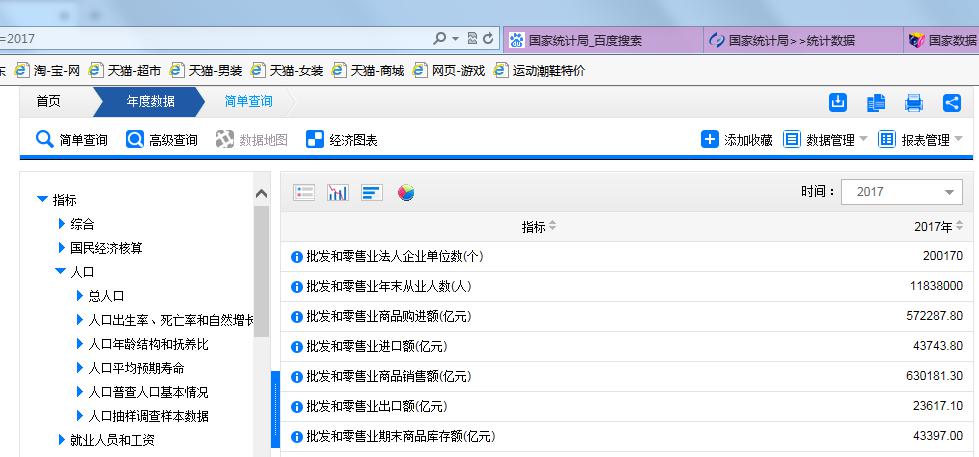Screen dimensions: 979x457
Task: Open the 数据管理 dropdown menu
Action: 825,140
